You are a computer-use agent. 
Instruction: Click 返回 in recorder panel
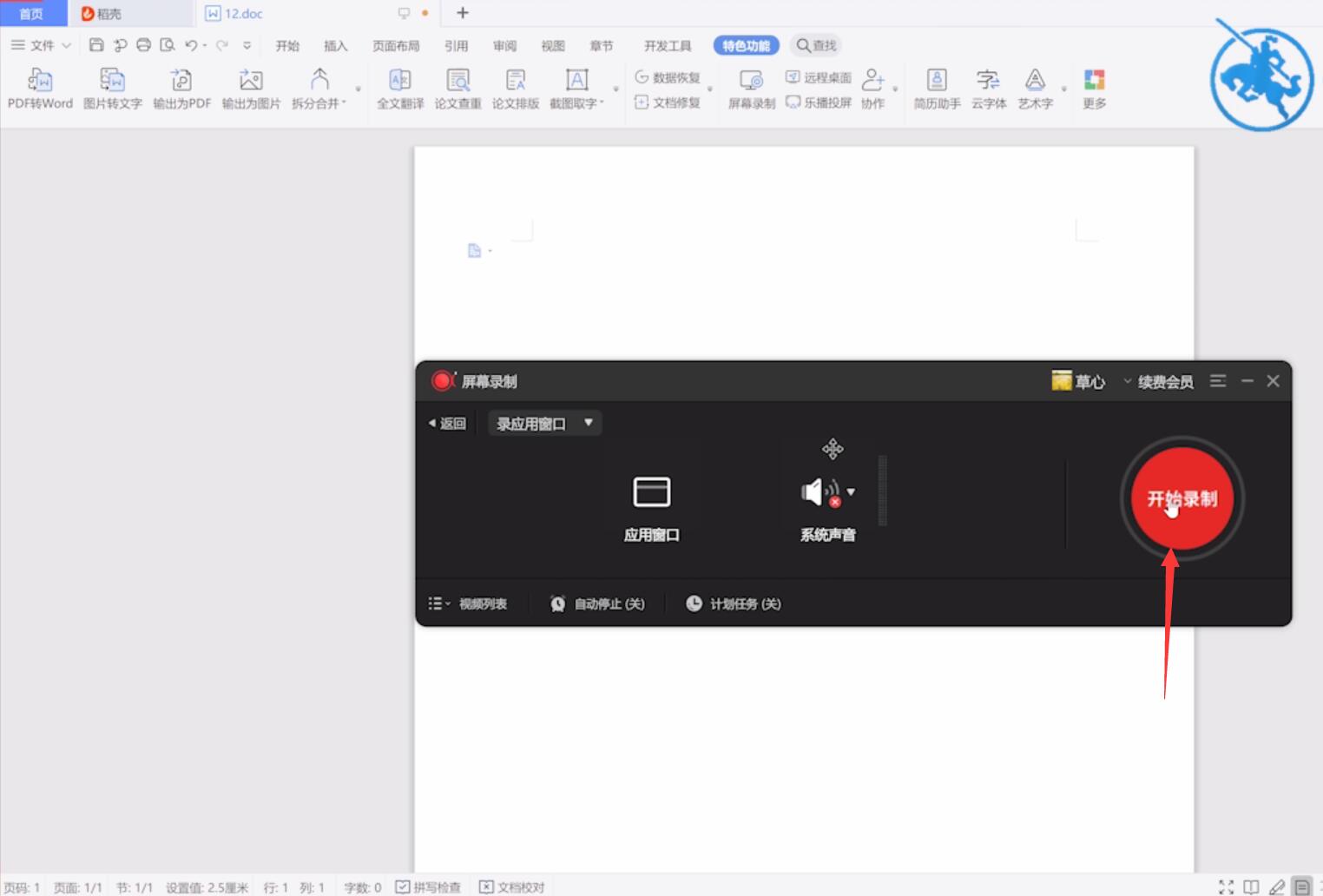click(x=447, y=424)
